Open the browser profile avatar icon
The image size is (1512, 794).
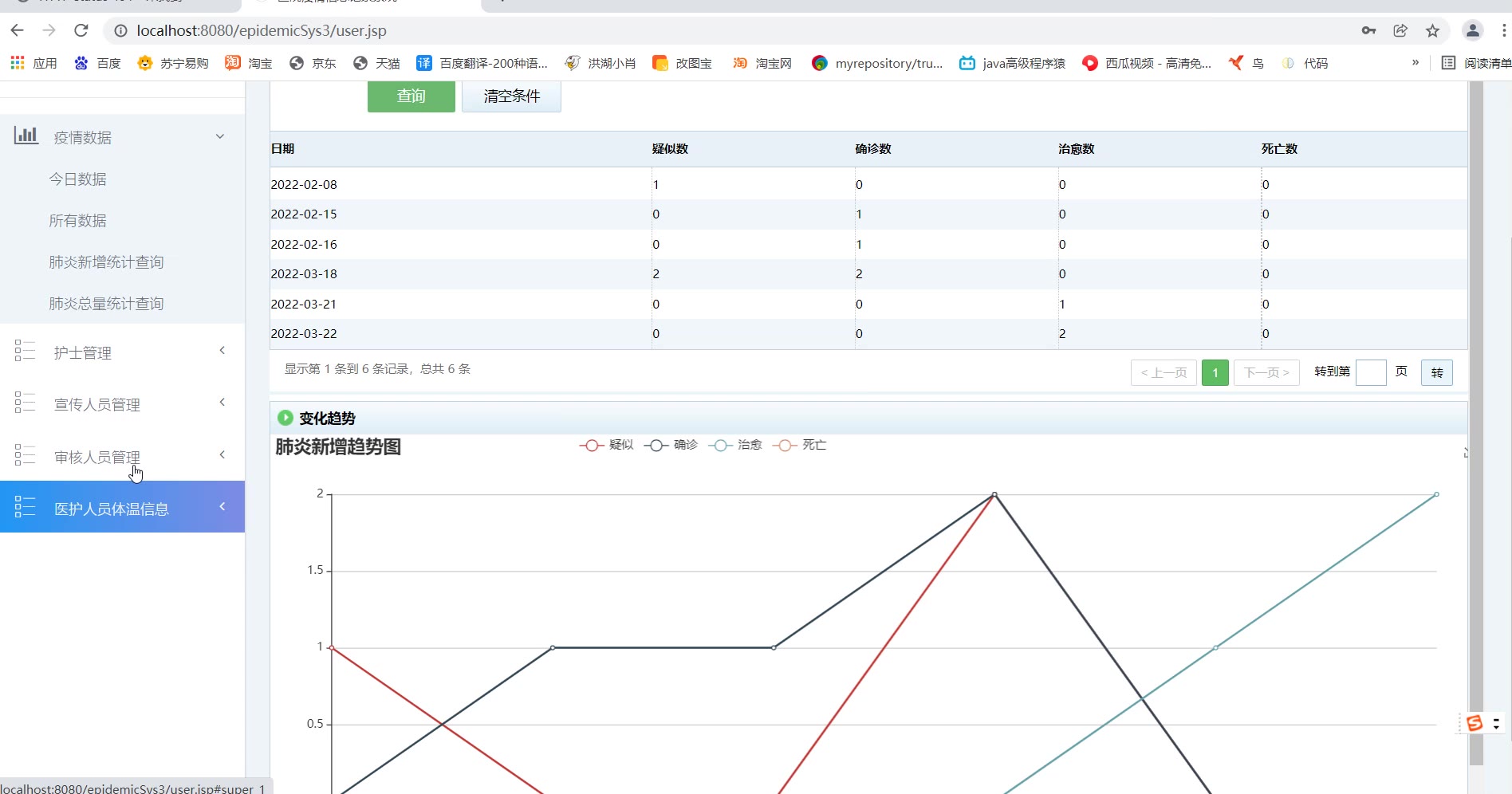click(x=1472, y=30)
